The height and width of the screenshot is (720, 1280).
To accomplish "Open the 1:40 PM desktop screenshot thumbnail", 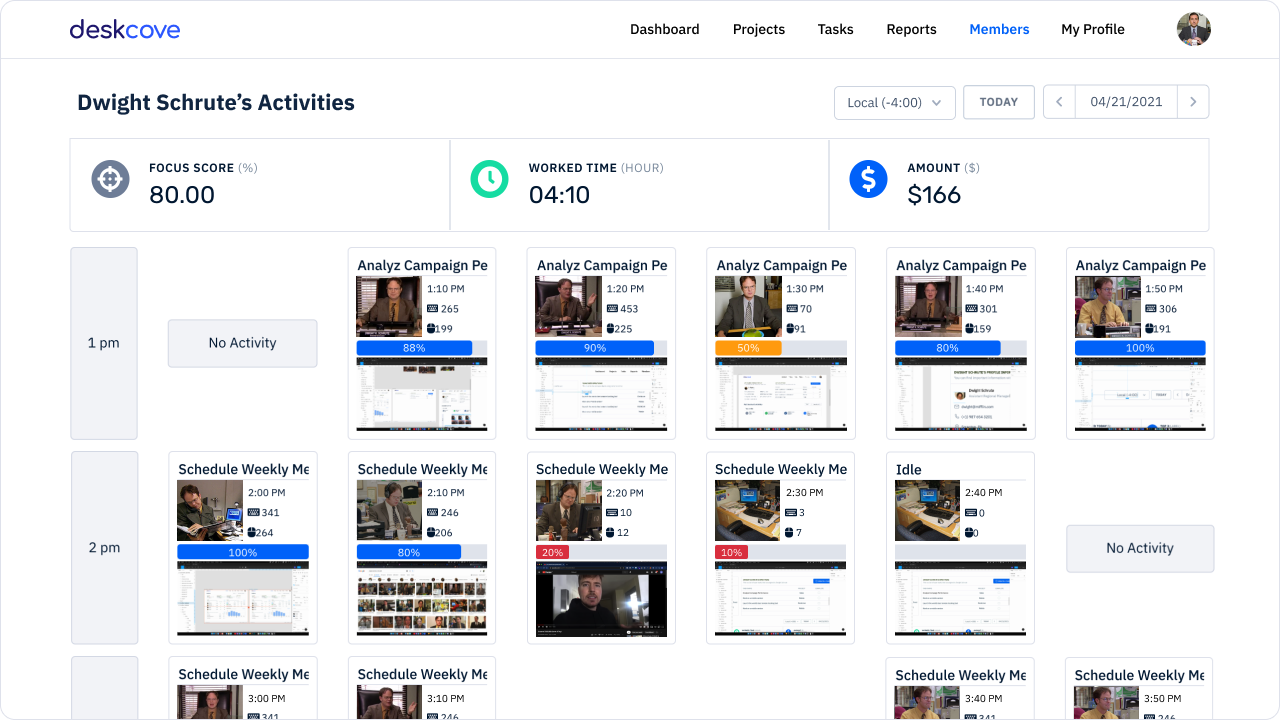I will click(960, 395).
